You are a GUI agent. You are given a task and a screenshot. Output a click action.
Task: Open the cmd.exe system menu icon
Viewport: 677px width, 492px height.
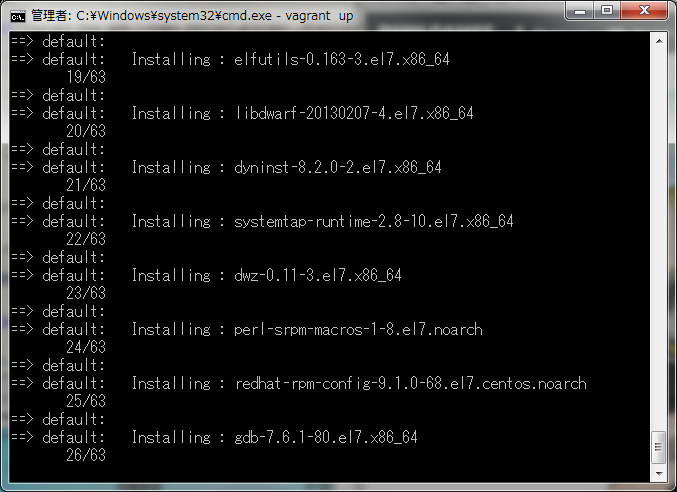[x=18, y=17]
